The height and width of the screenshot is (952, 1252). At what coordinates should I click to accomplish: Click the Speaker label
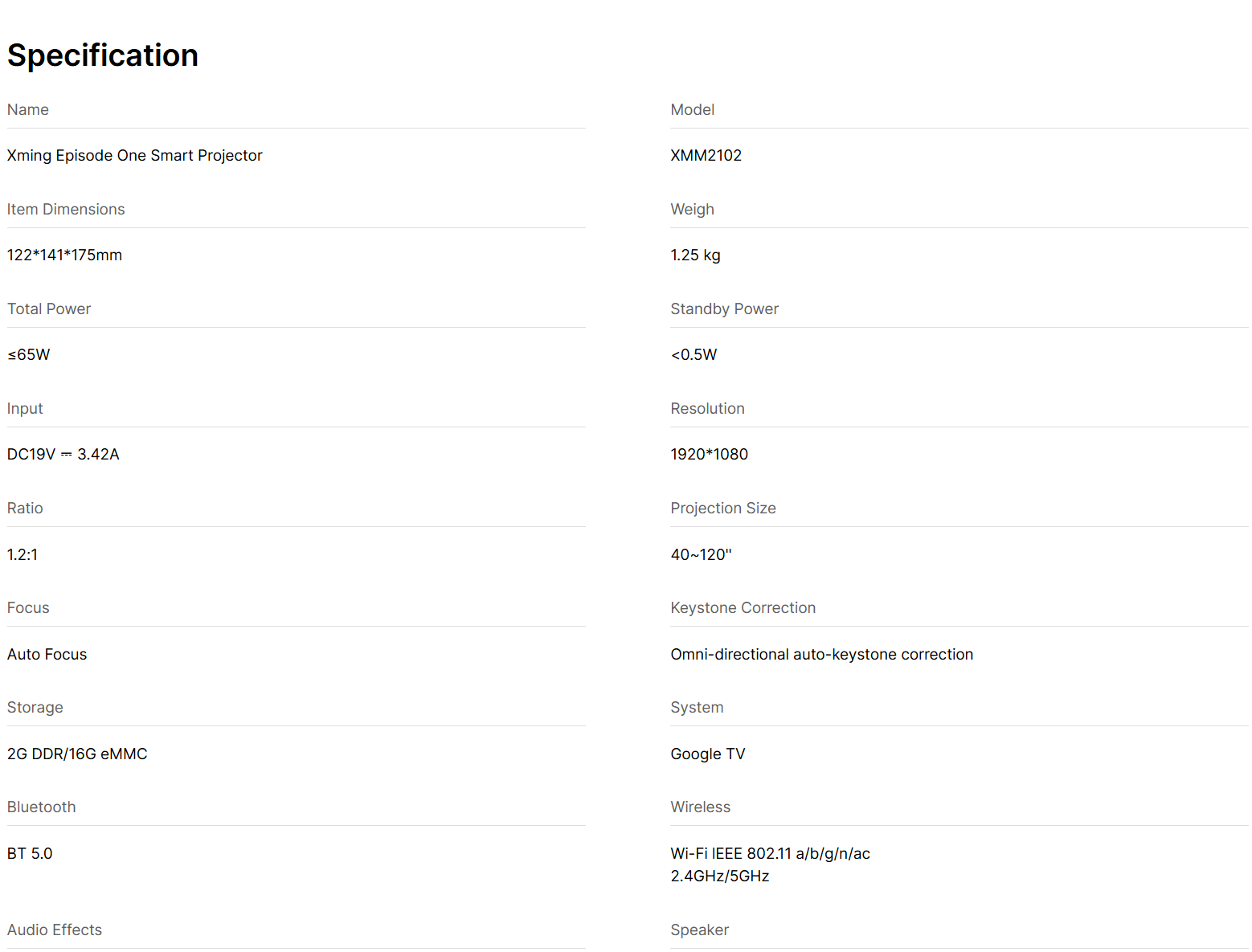[x=700, y=930]
